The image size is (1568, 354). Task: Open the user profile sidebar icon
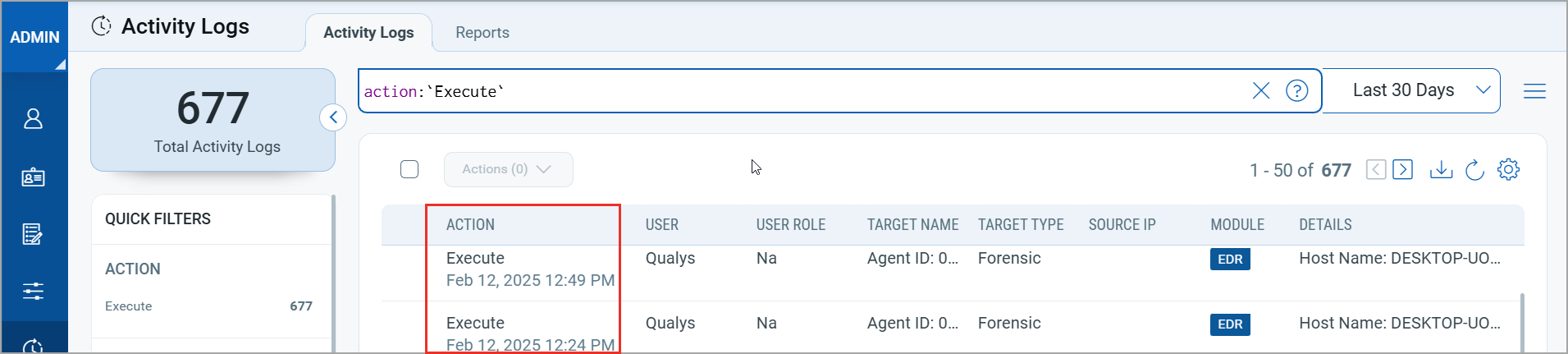click(33, 119)
